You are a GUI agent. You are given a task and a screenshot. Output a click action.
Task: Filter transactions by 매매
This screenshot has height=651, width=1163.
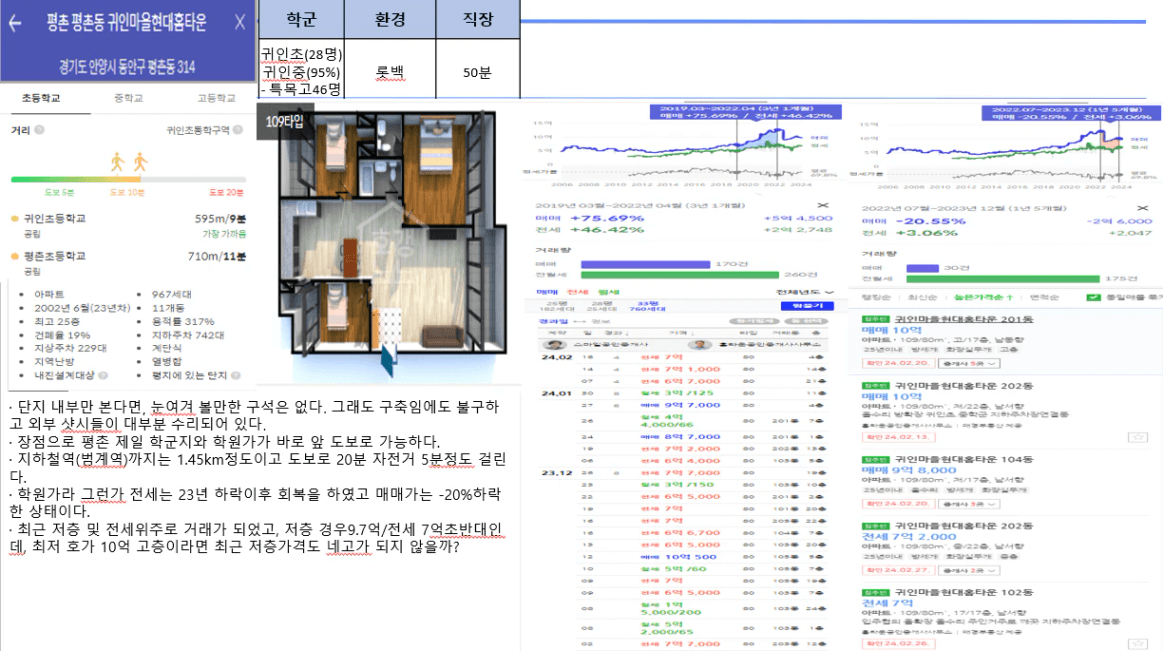(x=547, y=292)
